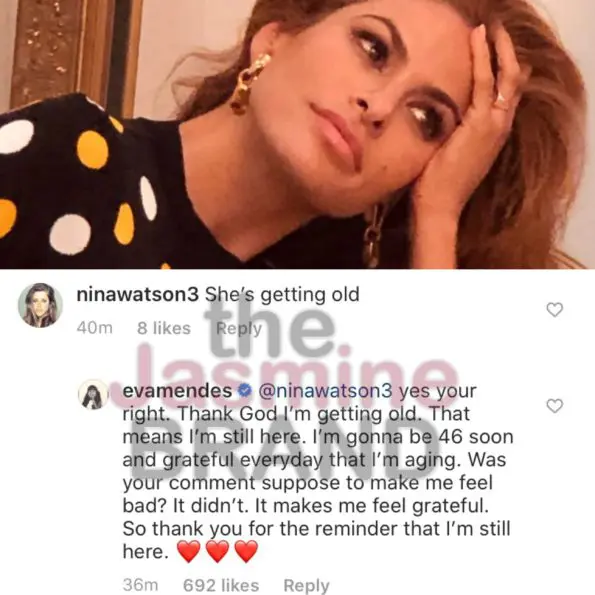The width and height of the screenshot is (595, 595).
Task: Tap the 36m timestamp
Action: (x=140, y=585)
